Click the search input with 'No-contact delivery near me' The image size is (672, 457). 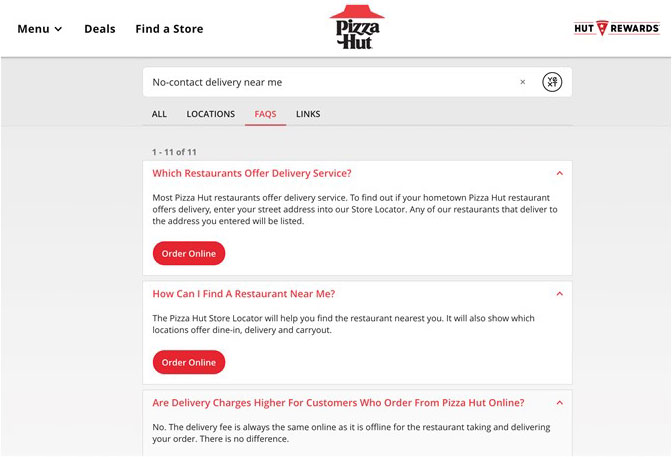click(x=330, y=82)
